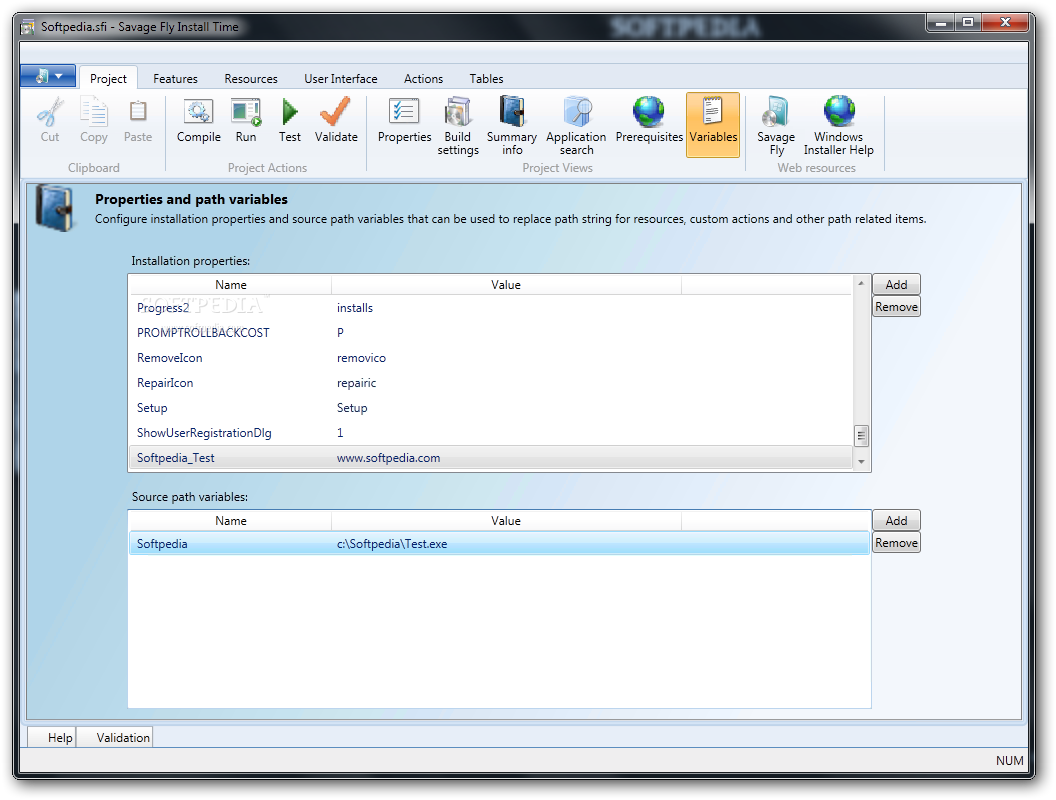Click the removico value cell

[x=362, y=358]
